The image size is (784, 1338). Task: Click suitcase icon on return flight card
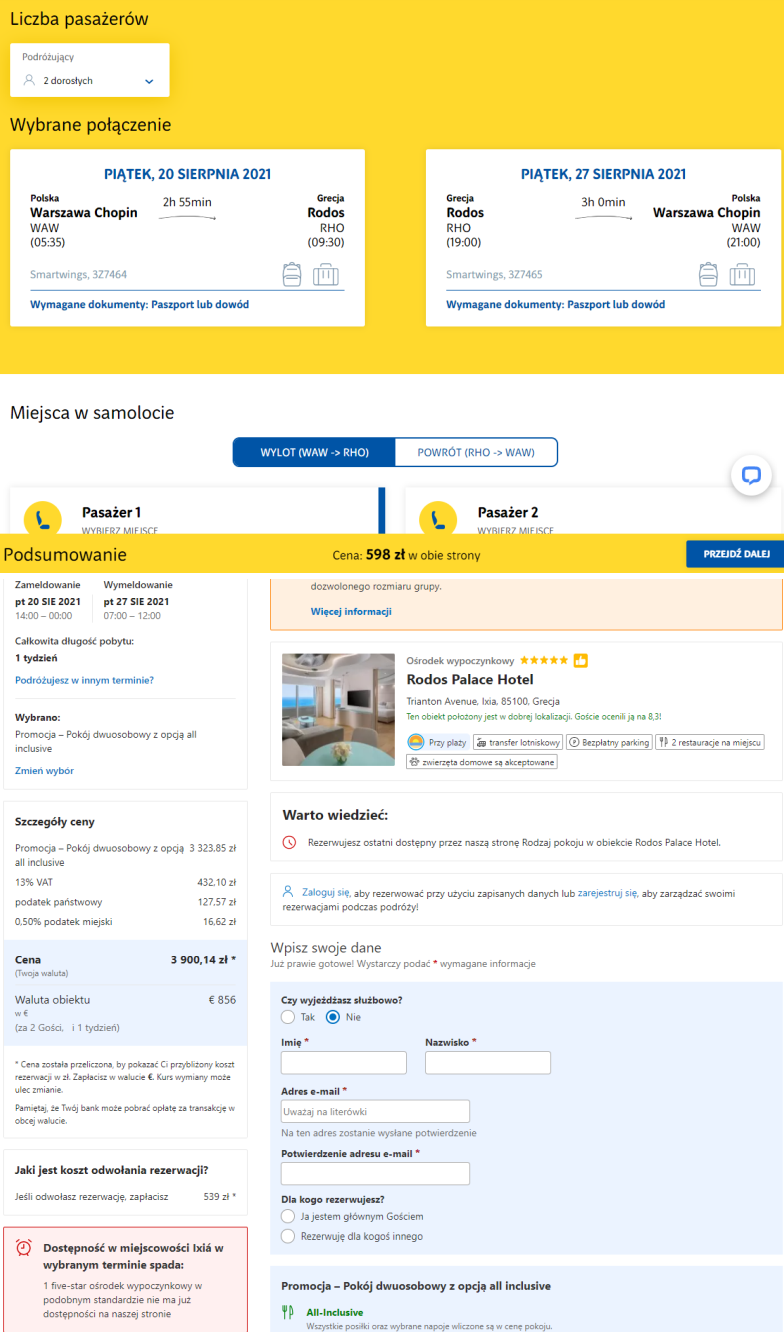pos(742,274)
